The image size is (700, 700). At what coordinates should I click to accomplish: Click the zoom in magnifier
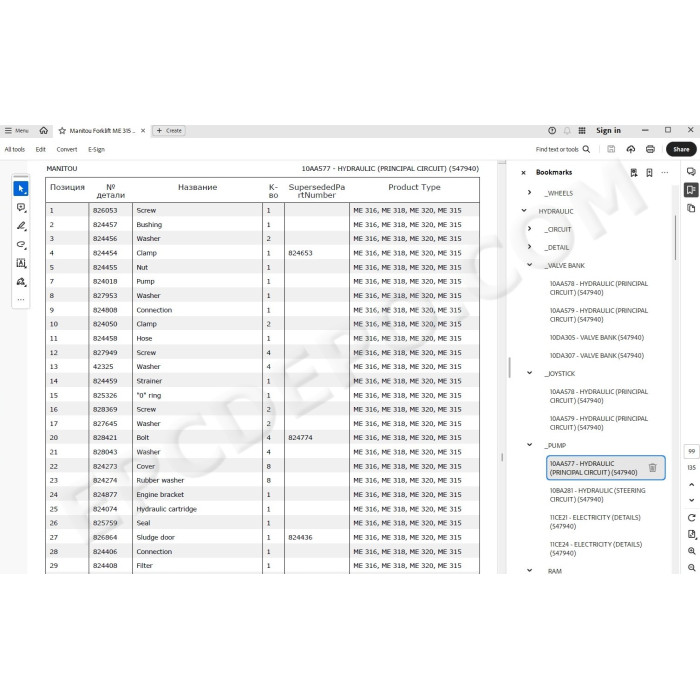coord(692,551)
